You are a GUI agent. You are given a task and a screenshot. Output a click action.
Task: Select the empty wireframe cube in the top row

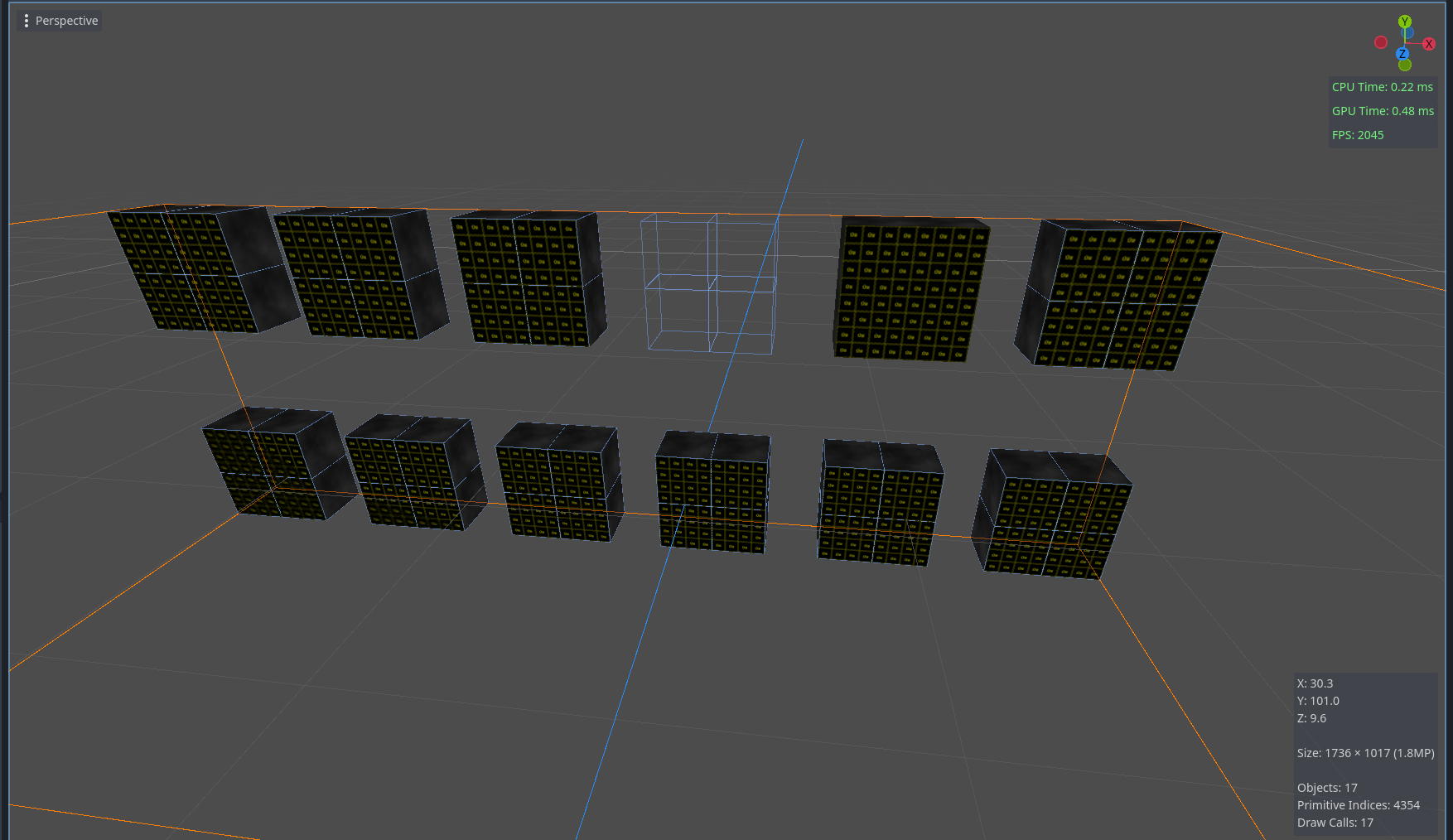coord(708,286)
